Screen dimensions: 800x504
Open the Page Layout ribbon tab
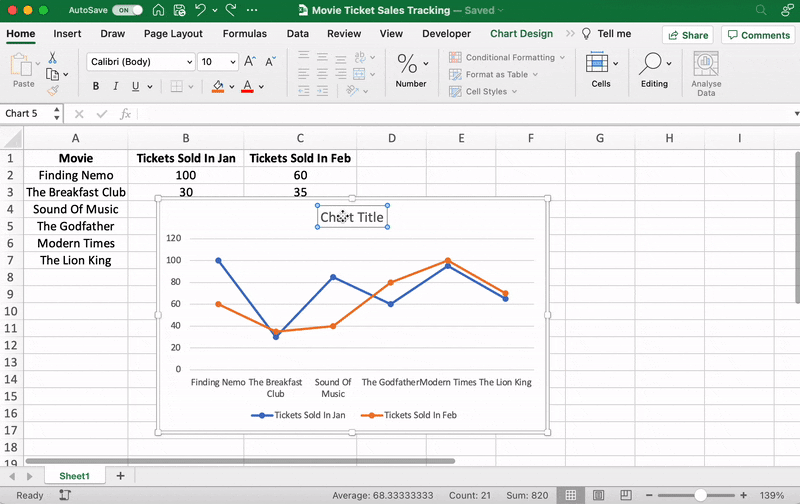(173, 34)
